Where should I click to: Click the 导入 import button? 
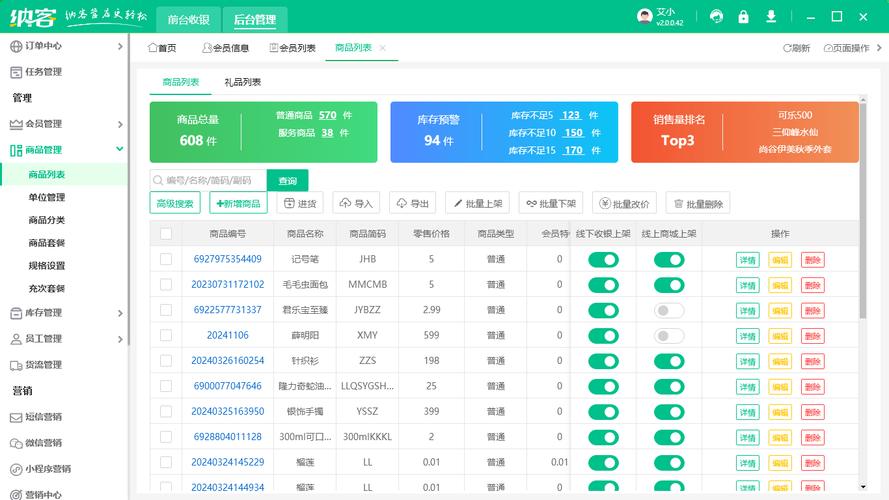pos(356,204)
